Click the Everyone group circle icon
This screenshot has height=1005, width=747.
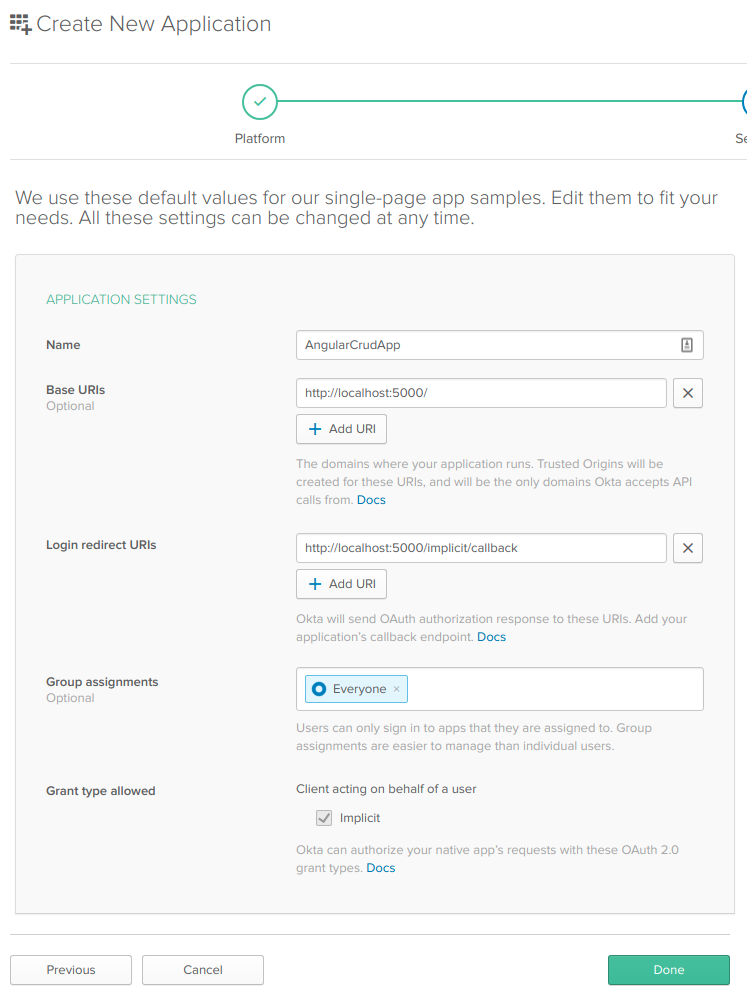(x=319, y=689)
